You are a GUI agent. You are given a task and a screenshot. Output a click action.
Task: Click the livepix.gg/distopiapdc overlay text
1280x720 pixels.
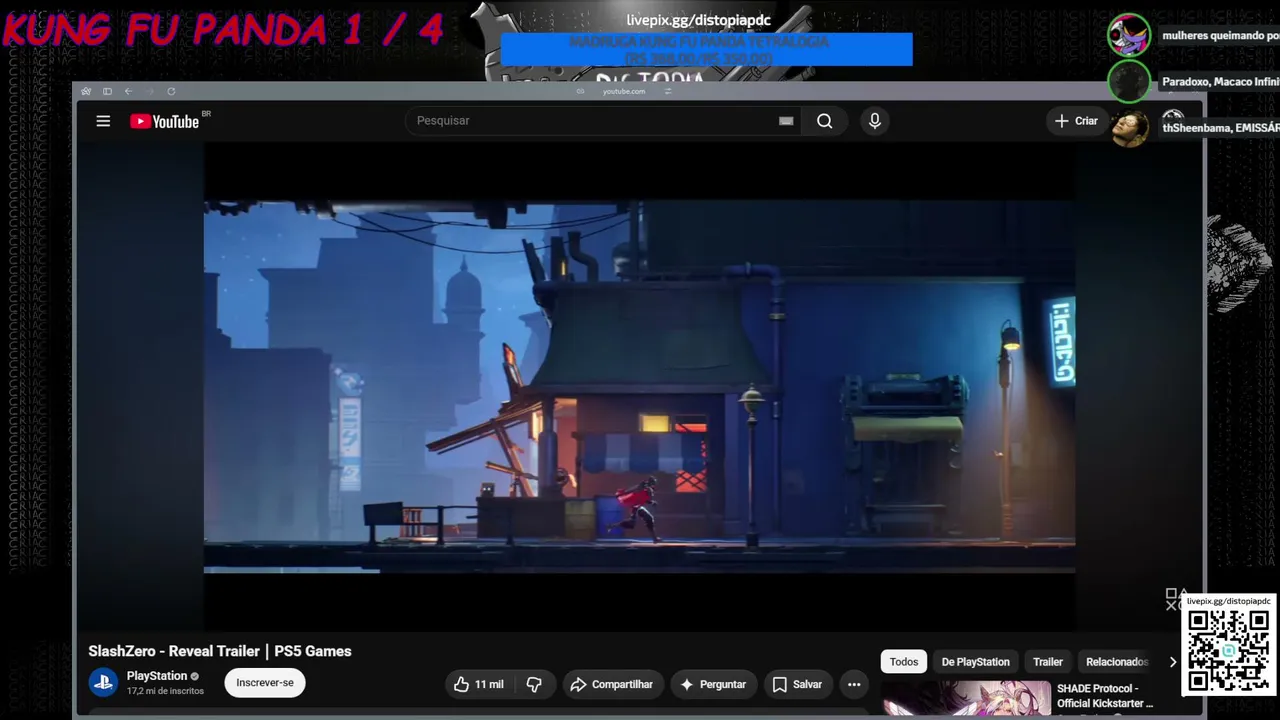pos(699,20)
